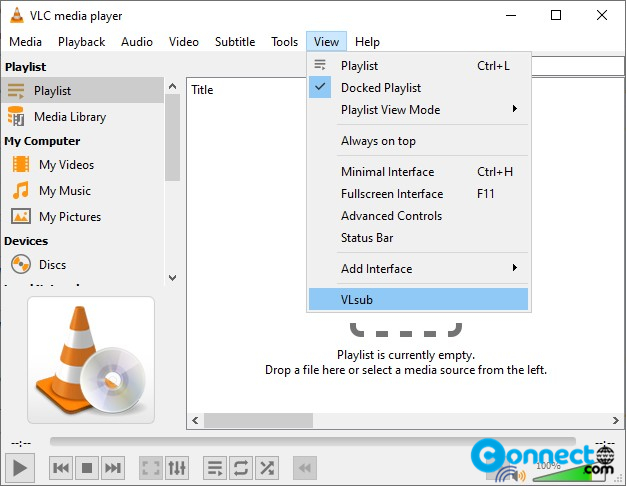Open the Playback menu
The height and width of the screenshot is (486, 626).
(81, 42)
